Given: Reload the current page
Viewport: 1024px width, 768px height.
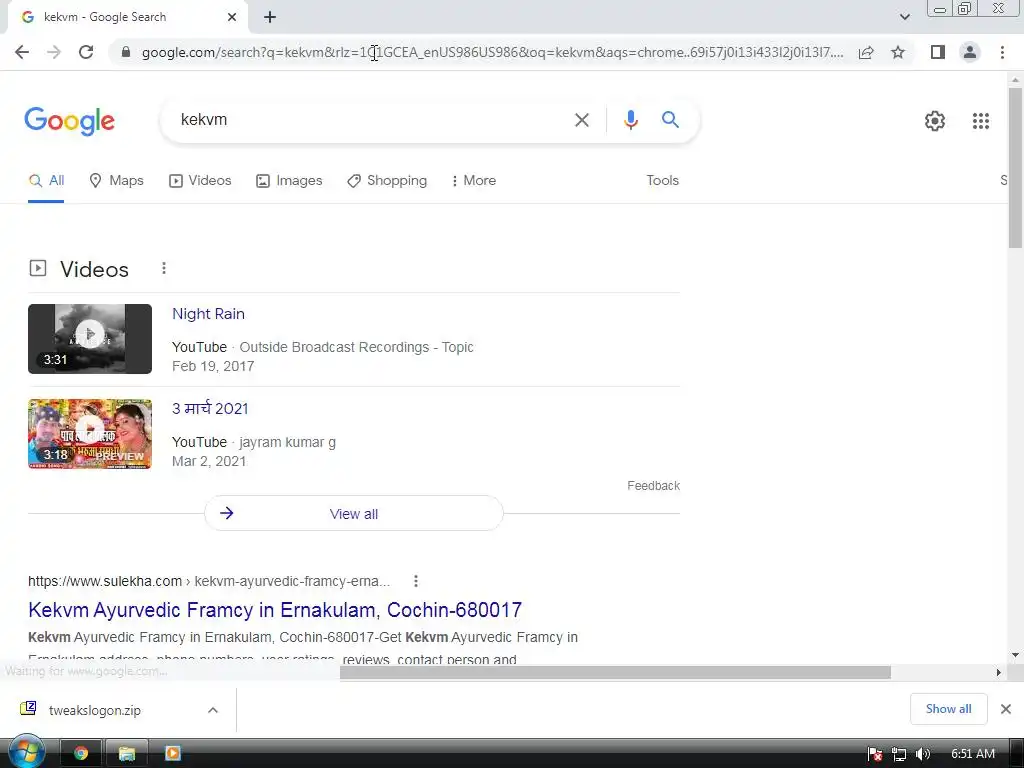Looking at the screenshot, I should pyautogui.click(x=86, y=52).
